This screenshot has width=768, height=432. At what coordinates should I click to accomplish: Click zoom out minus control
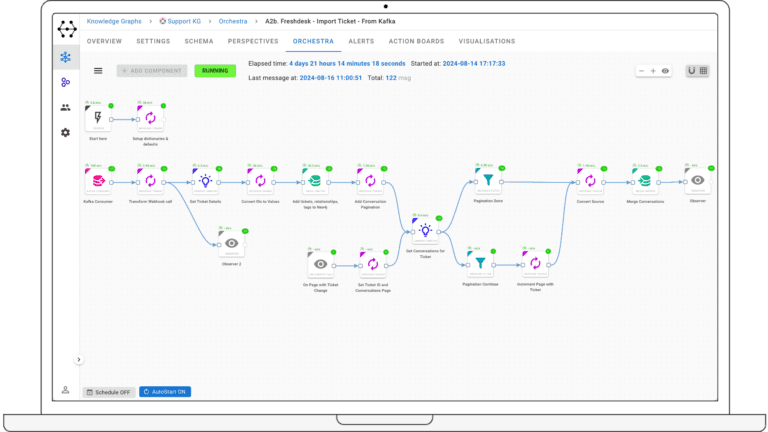(643, 71)
